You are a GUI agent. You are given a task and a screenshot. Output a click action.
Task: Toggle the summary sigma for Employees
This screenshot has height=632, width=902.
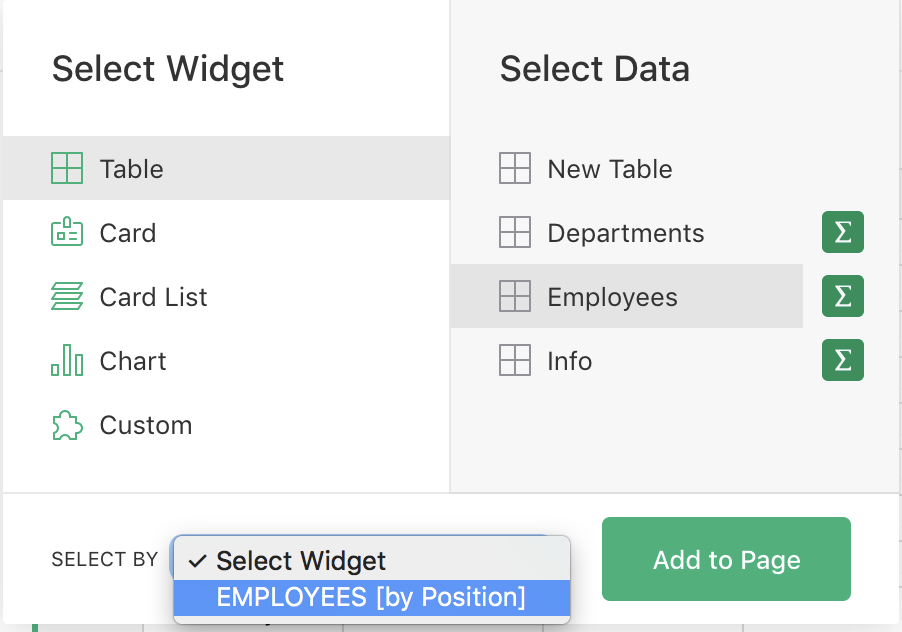tap(842, 297)
